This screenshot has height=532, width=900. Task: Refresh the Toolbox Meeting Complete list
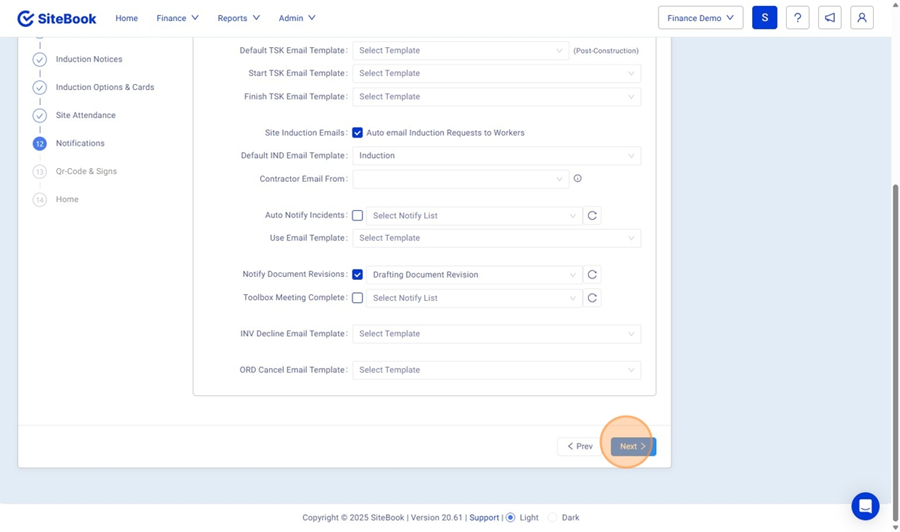coord(592,298)
